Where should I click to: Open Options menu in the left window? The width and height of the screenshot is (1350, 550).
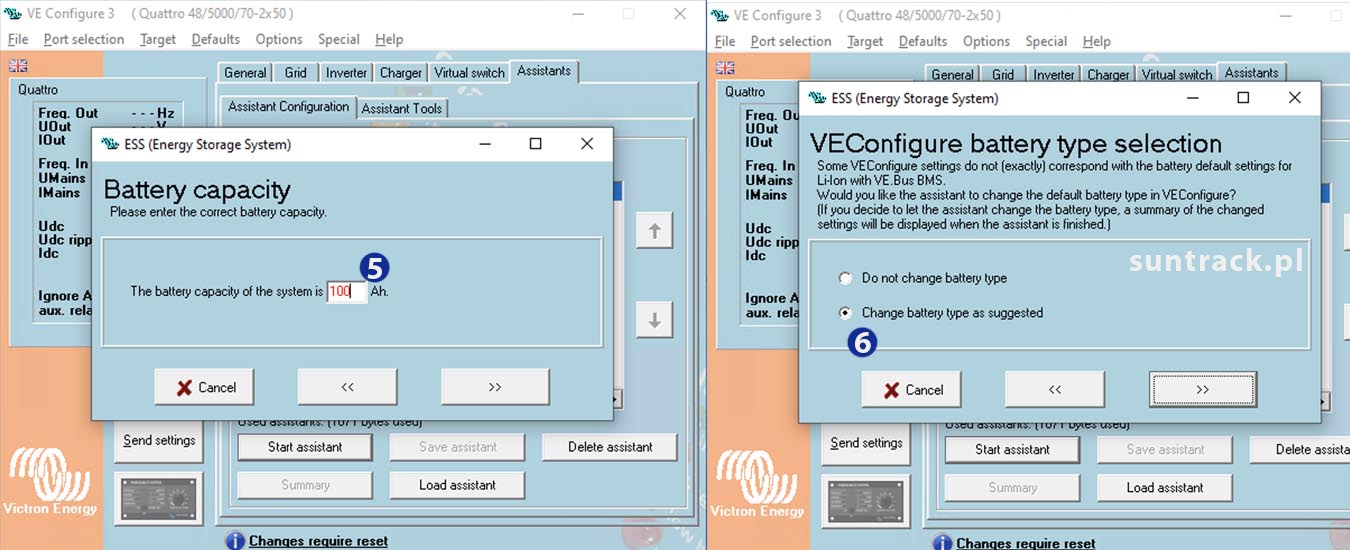pyautogui.click(x=278, y=39)
